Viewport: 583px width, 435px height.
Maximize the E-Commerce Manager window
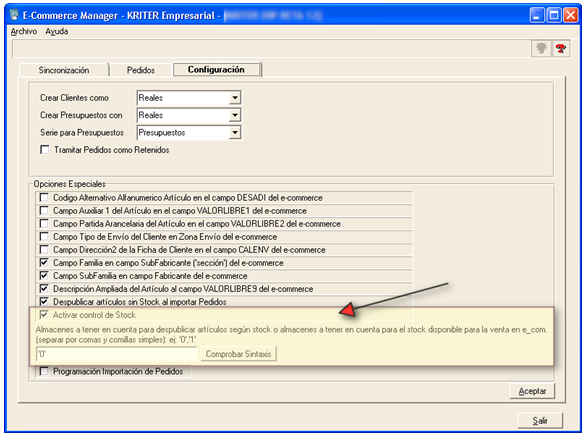[x=554, y=15]
